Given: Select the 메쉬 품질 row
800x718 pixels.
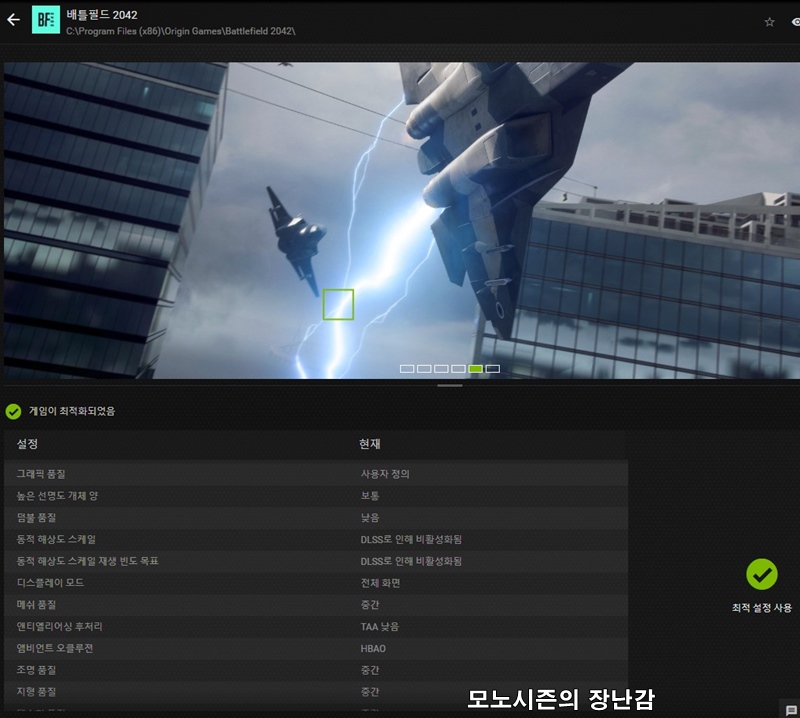Looking at the screenshot, I should 316,605.
